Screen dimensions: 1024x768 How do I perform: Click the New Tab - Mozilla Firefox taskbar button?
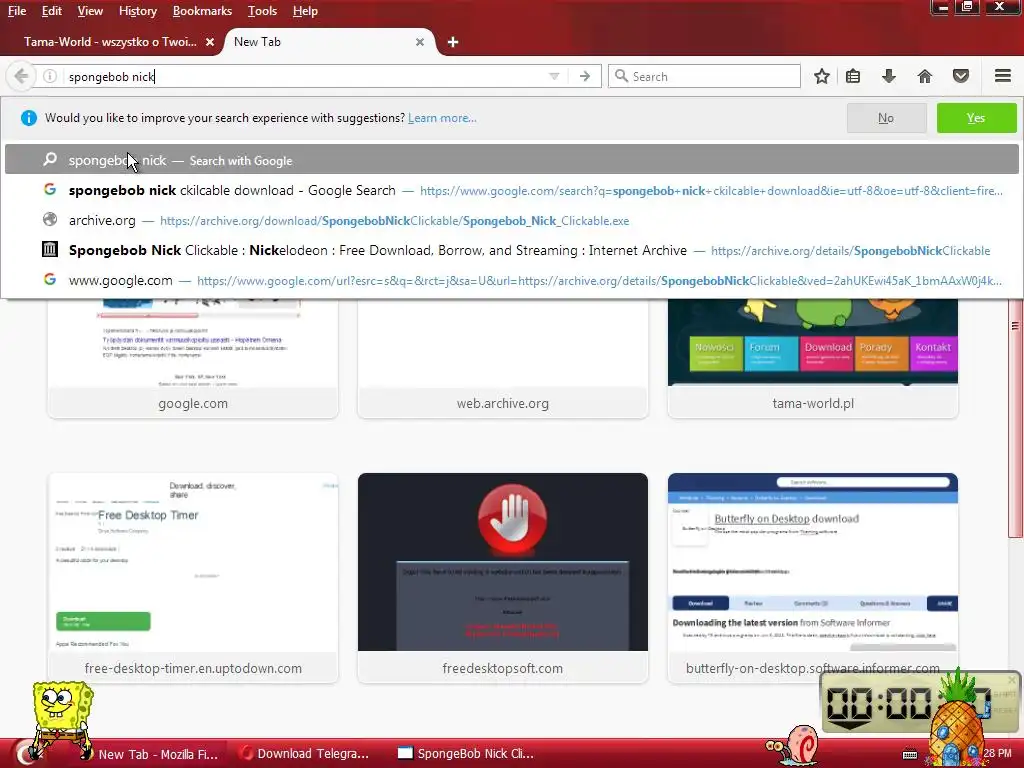coord(157,754)
